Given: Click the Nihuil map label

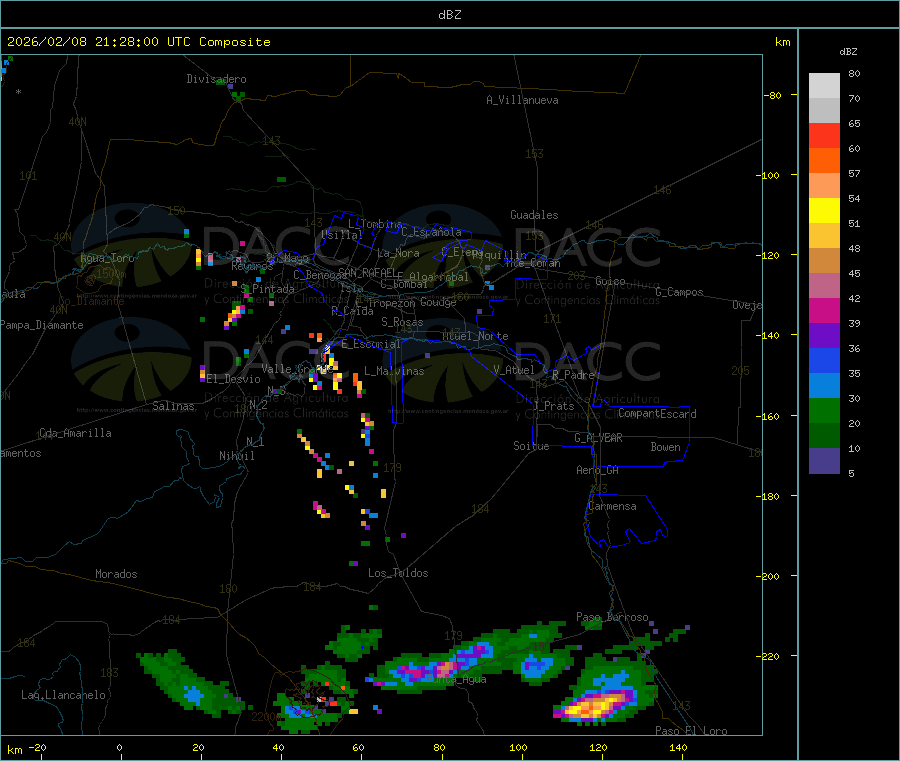Looking at the screenshot, I should pos(236,456).
